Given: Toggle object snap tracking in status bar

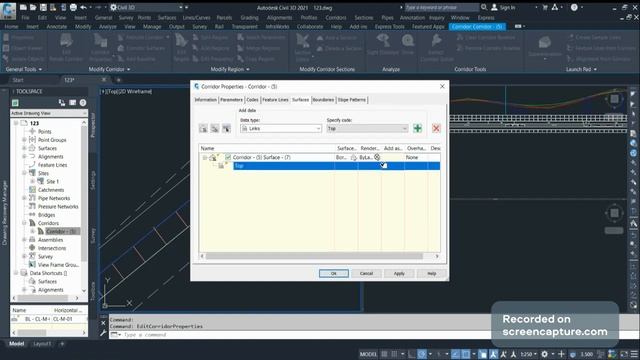Looking at the screenshot, I should point(455,354).
